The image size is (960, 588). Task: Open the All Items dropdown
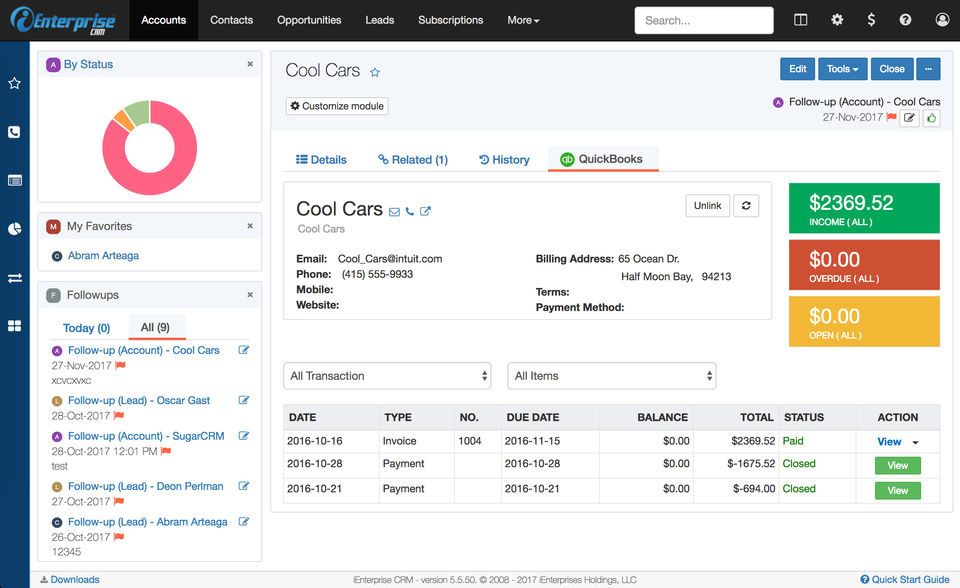coord(611,376)
